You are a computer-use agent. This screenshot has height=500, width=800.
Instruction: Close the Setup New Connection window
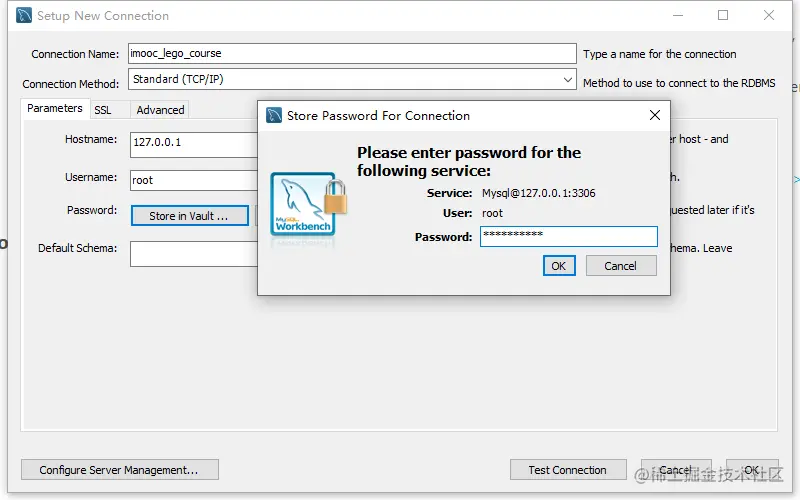pos(769,15)
